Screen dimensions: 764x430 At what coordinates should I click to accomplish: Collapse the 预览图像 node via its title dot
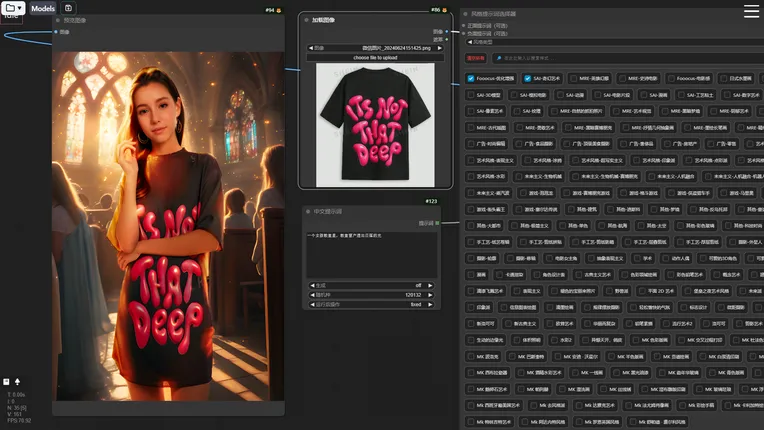tap(58, 20)
